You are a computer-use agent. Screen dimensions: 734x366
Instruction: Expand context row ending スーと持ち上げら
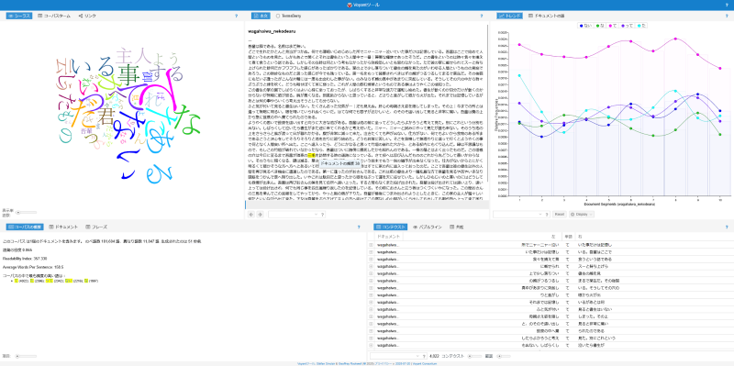tap(371, 265)
